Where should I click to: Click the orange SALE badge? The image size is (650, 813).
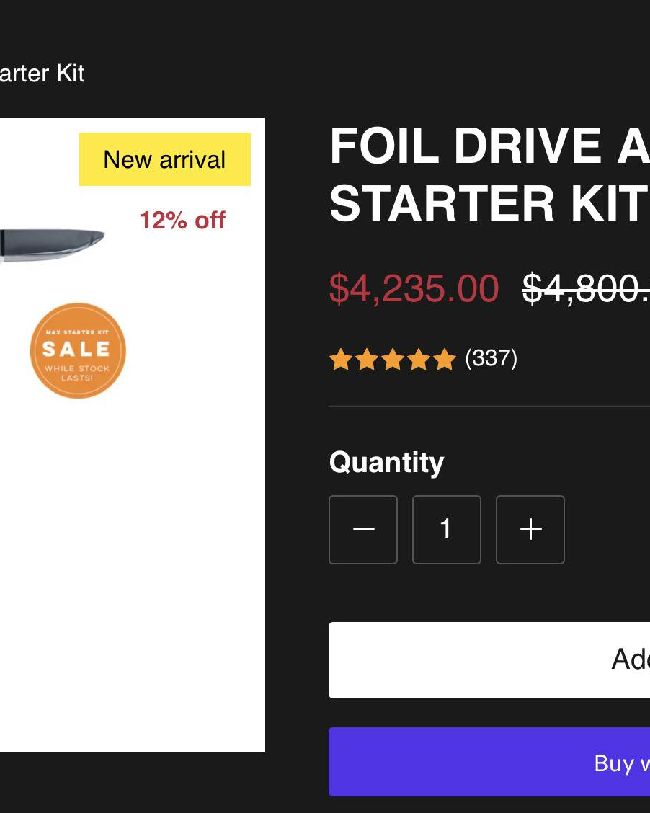coord(78,351)
